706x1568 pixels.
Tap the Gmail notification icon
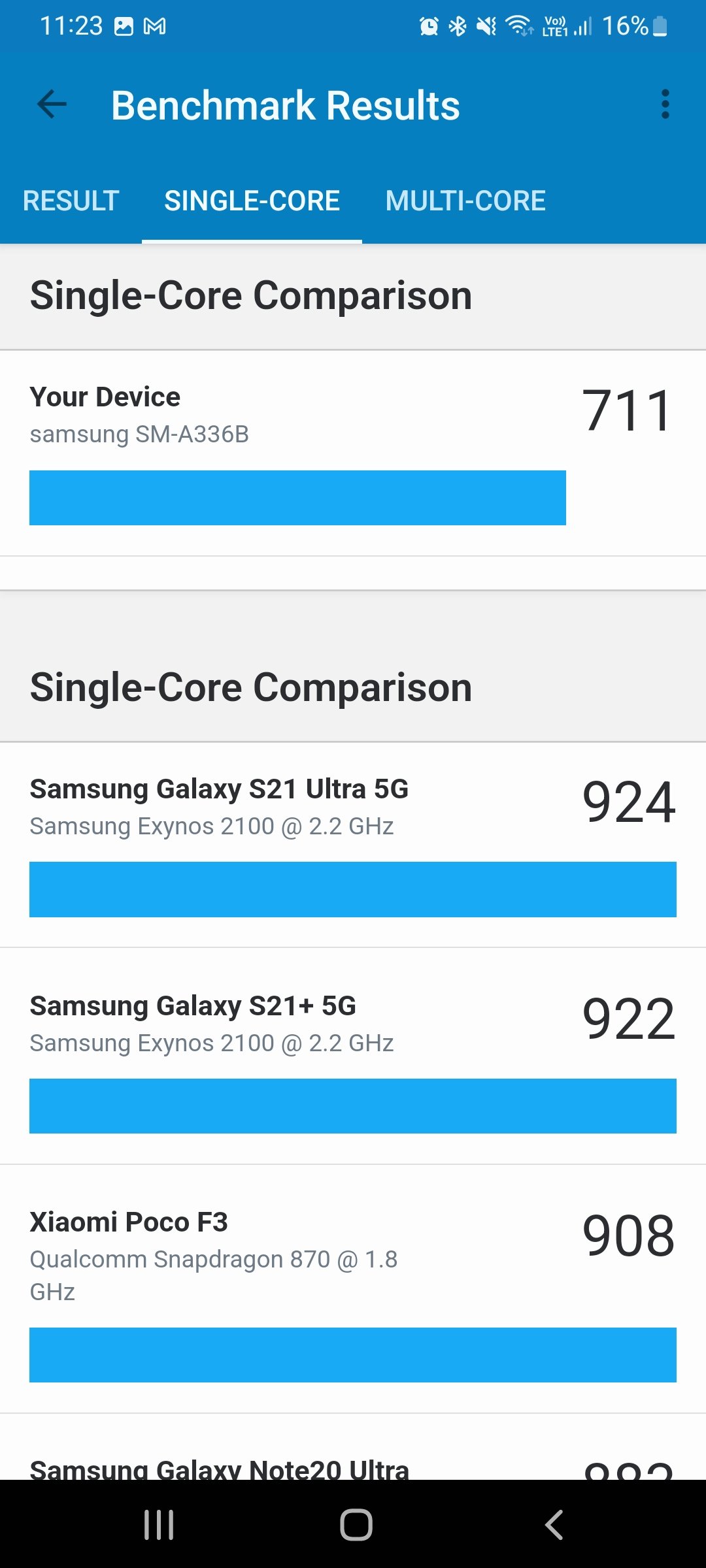(x=155, y=26)
